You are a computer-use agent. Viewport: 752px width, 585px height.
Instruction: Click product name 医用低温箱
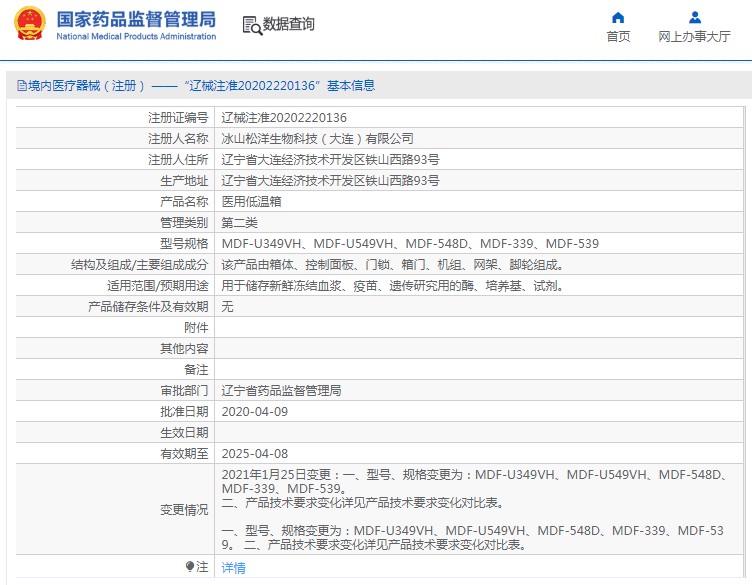[x=251, y=201]
